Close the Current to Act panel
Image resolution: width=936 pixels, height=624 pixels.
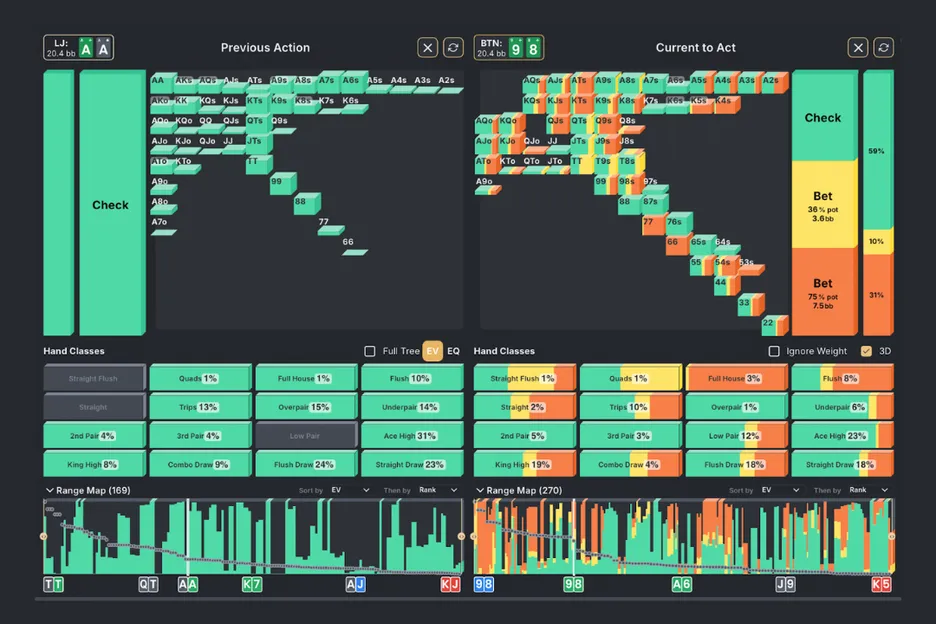pyautogui.click(x=858, y=47)
